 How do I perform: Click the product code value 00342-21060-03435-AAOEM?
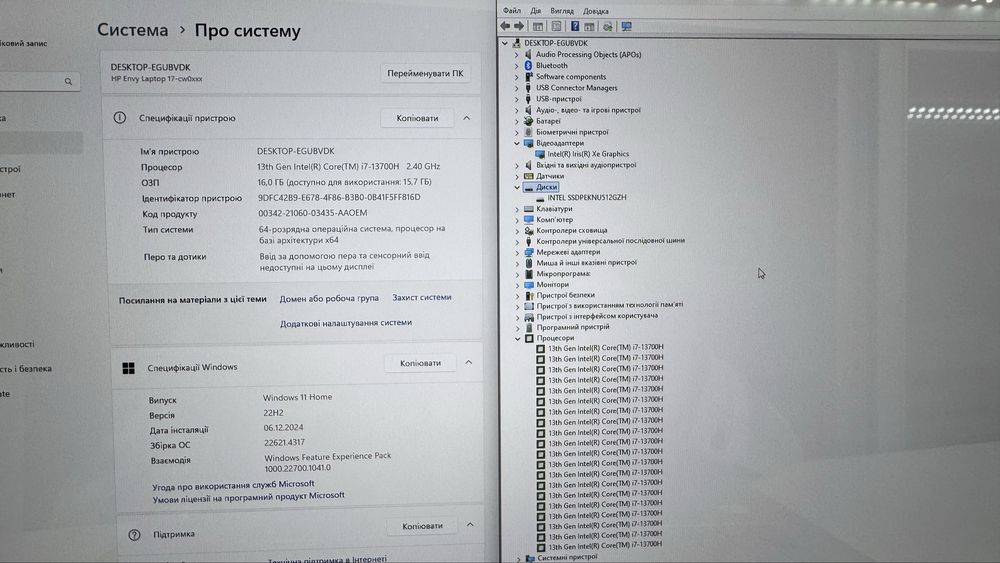click(x=312, y=214)
